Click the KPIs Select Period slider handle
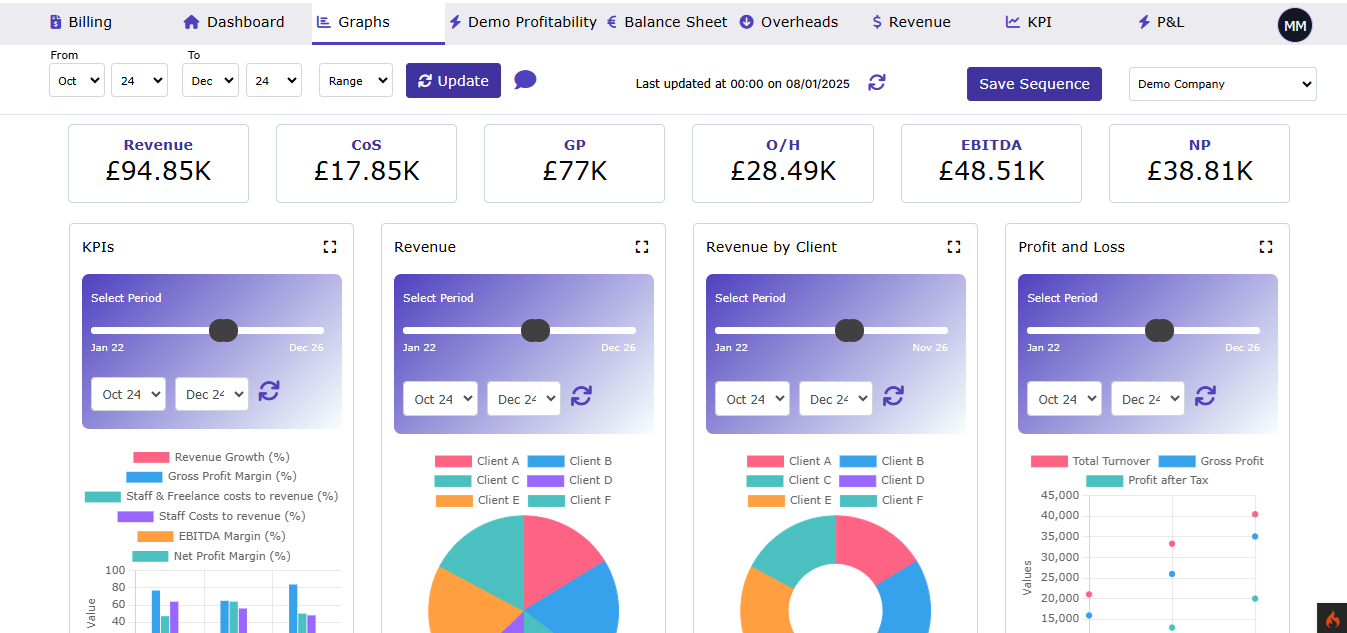Image resolution: width=1347 pixels, height=633 pixels. (224, 330)
